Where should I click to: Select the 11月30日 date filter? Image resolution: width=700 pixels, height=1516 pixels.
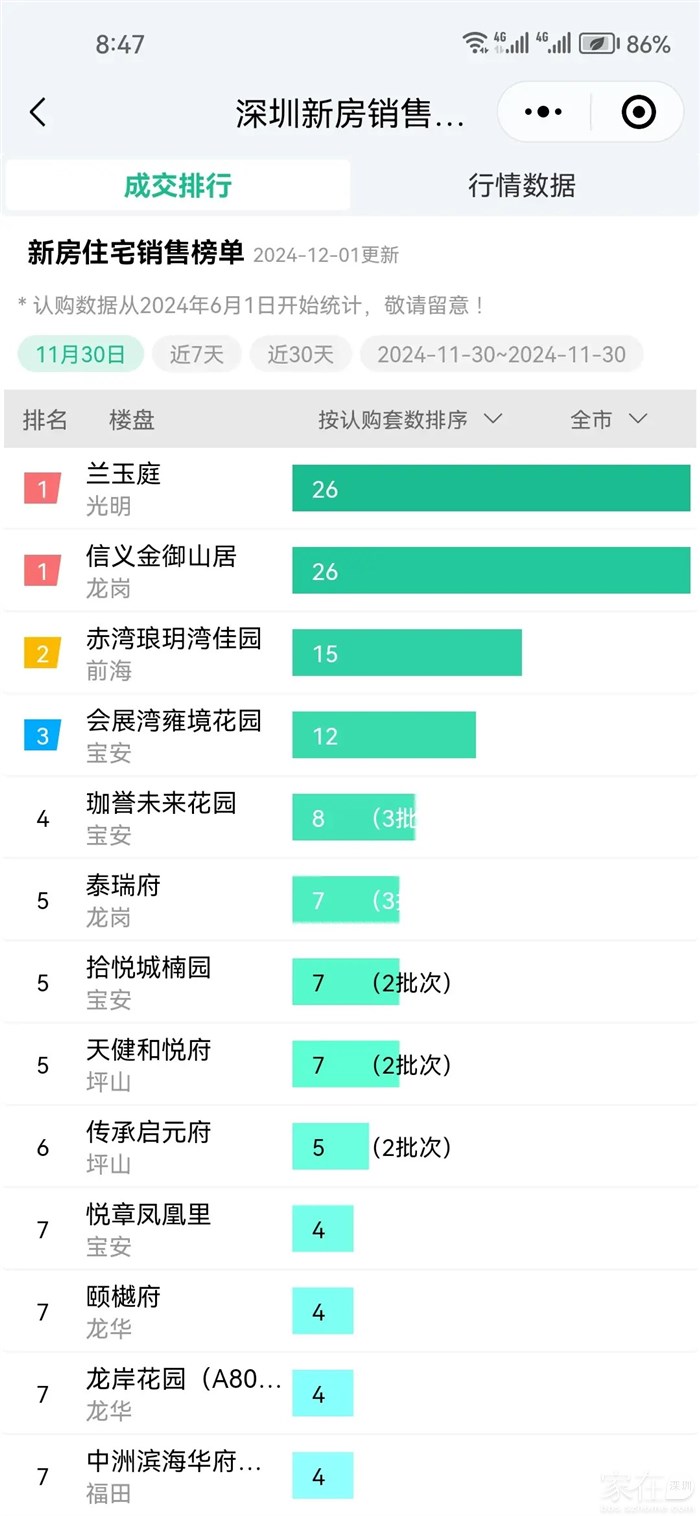coord(80,354)
